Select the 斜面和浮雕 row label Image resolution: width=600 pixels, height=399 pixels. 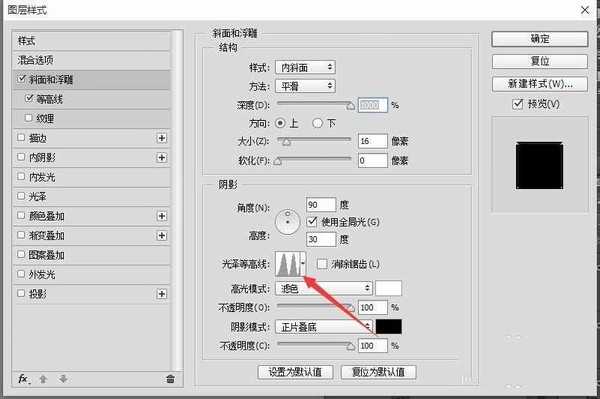tap(51, 80)
